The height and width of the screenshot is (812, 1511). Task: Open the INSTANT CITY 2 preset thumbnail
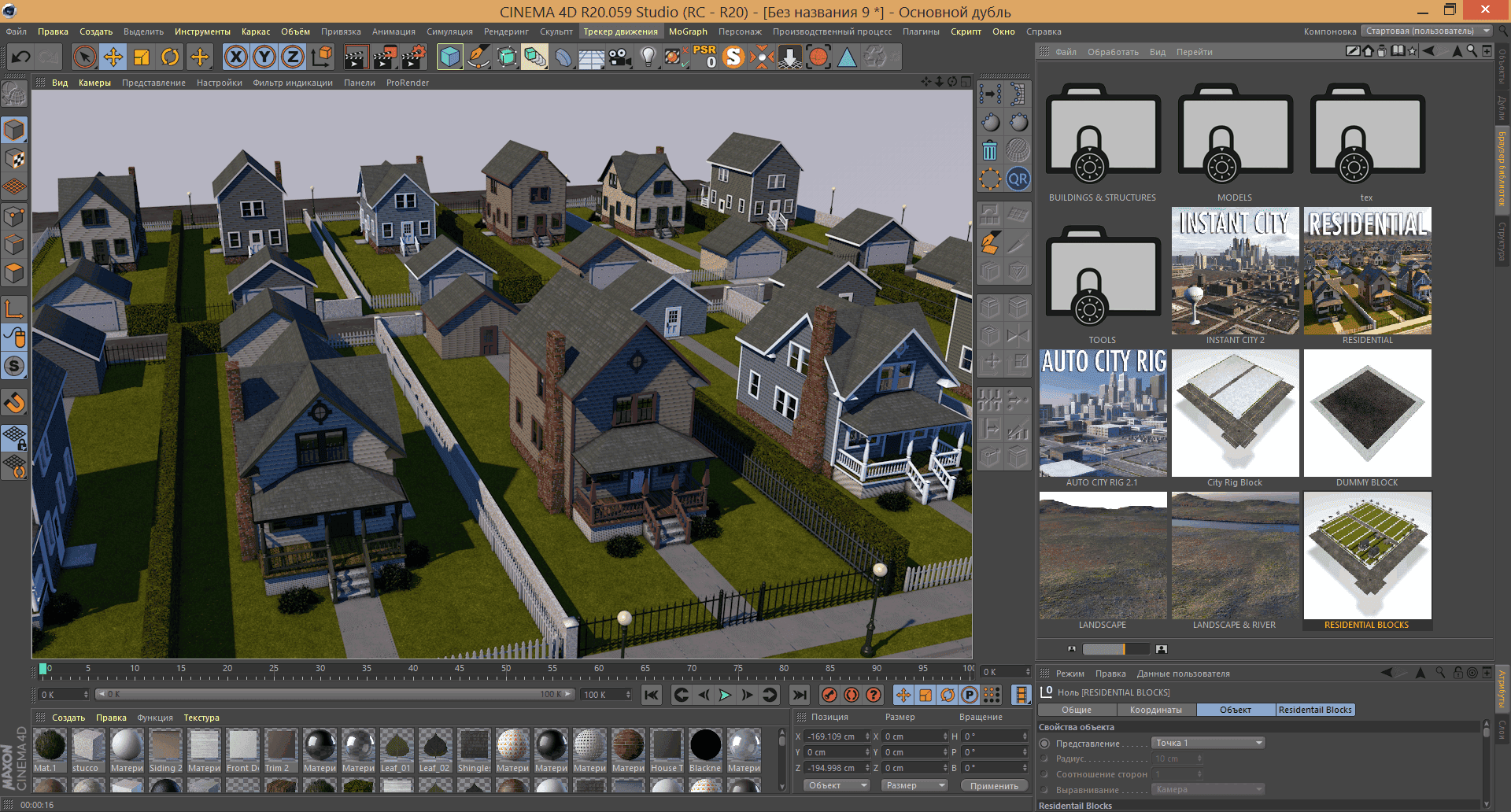coord(1235,271)
